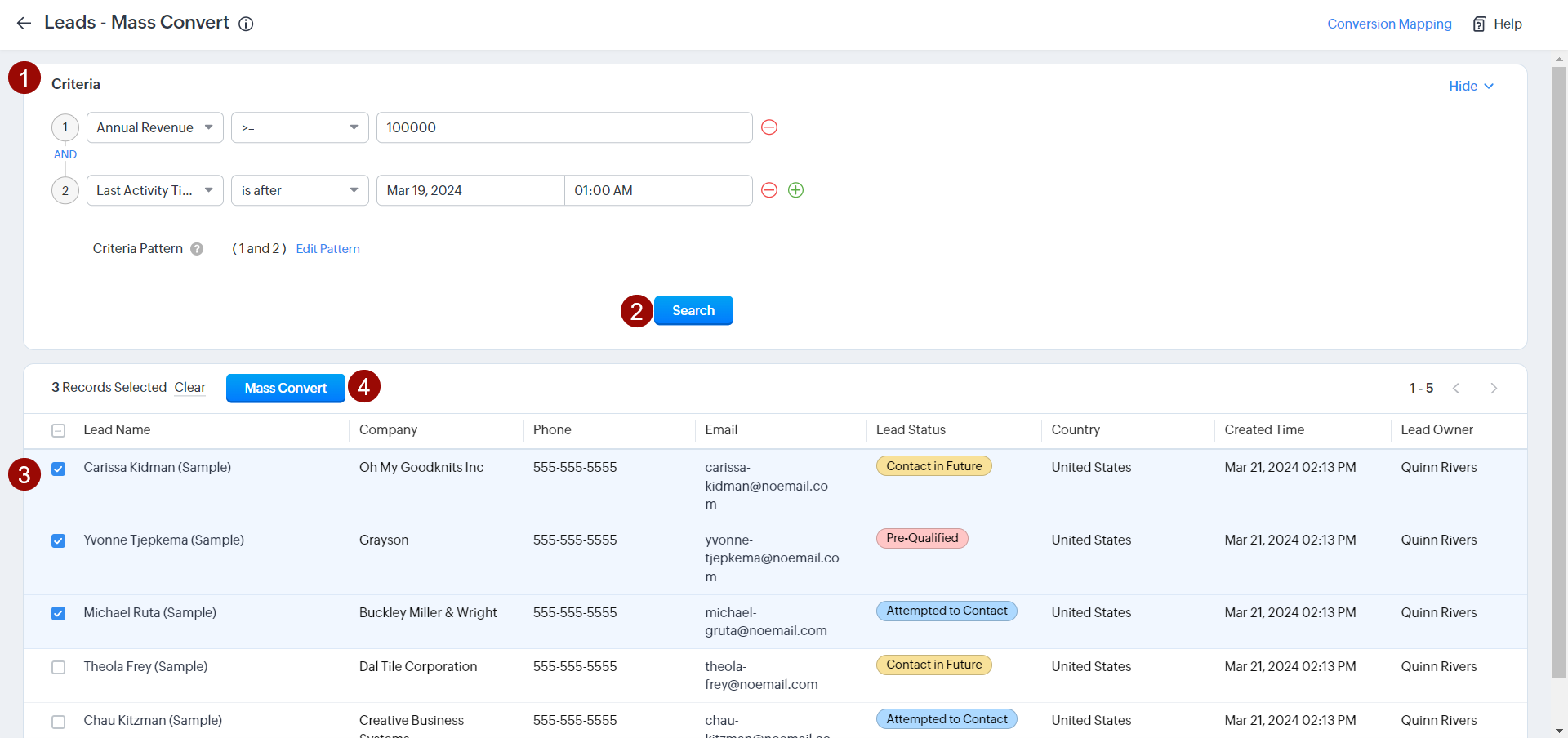Remove the Annual Revenue criteria row
This screenshot has width=1568, height=738.
click(769, 127)
